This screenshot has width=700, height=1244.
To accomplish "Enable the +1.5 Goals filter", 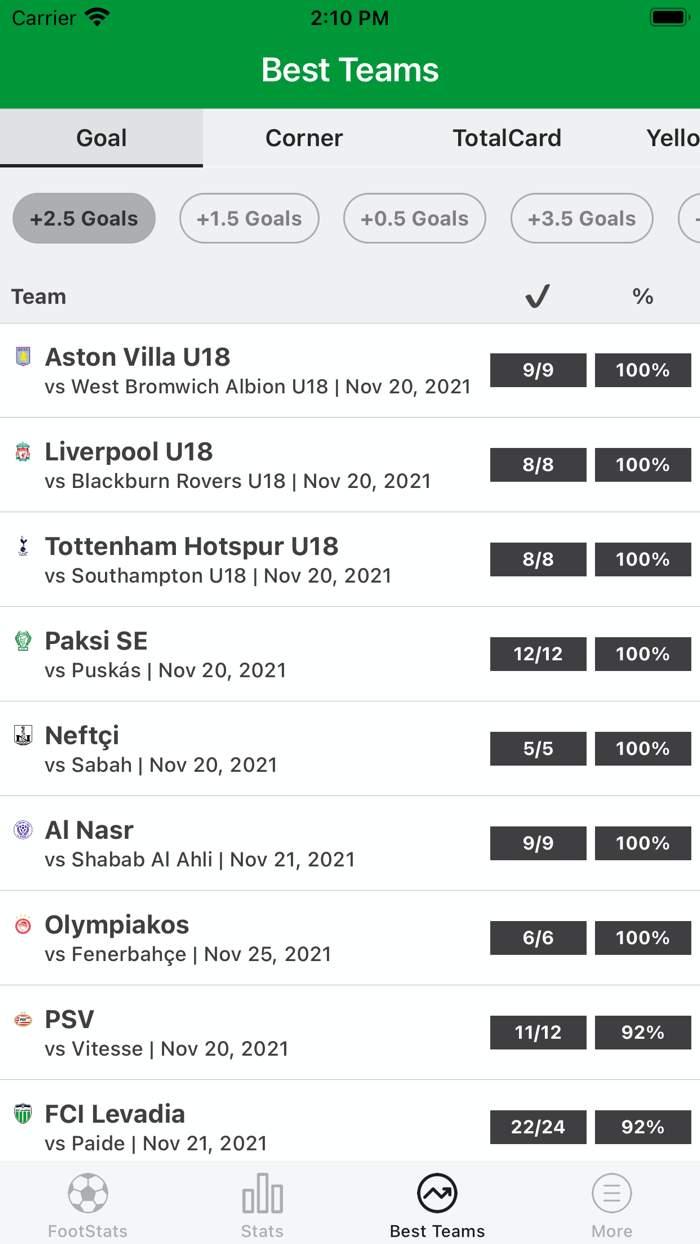I will pyautogui.click(x=249, y=218).
